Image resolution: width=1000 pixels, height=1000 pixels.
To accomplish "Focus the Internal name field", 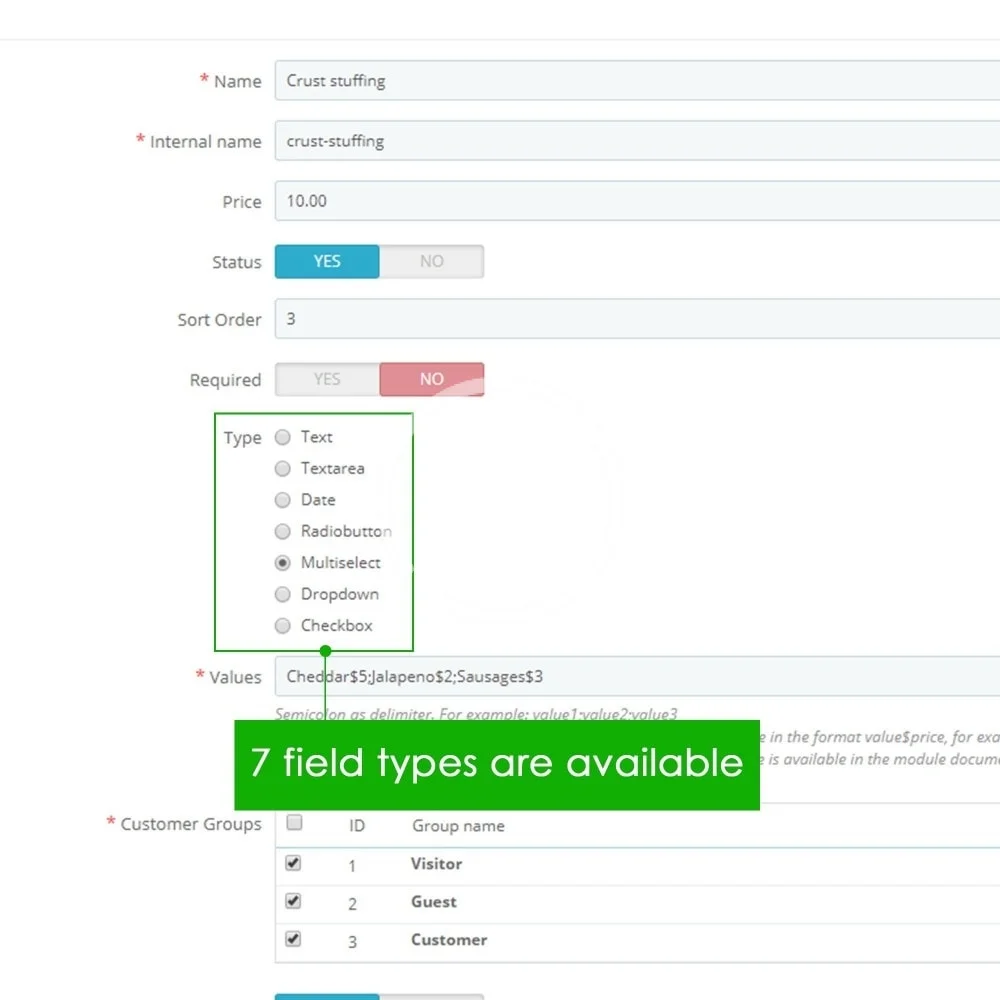I will pos(636,141).
